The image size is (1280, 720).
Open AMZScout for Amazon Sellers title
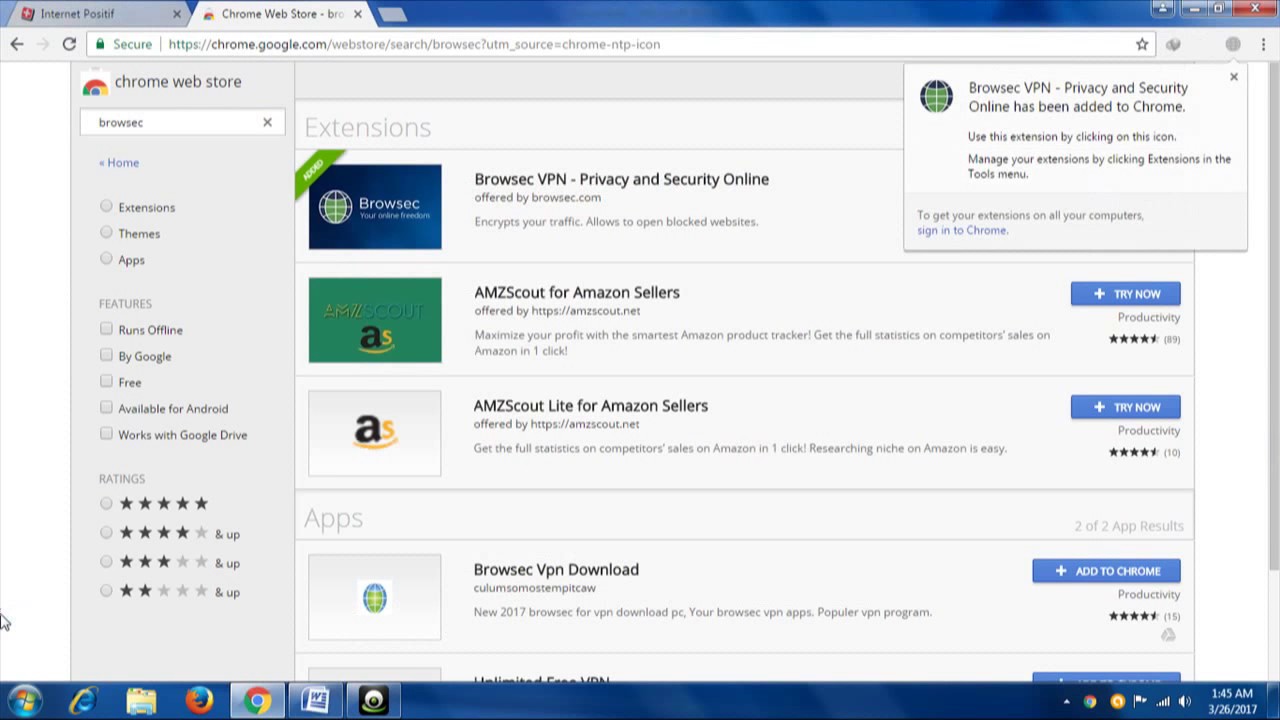pyautogui.click(x=576, y=292)
